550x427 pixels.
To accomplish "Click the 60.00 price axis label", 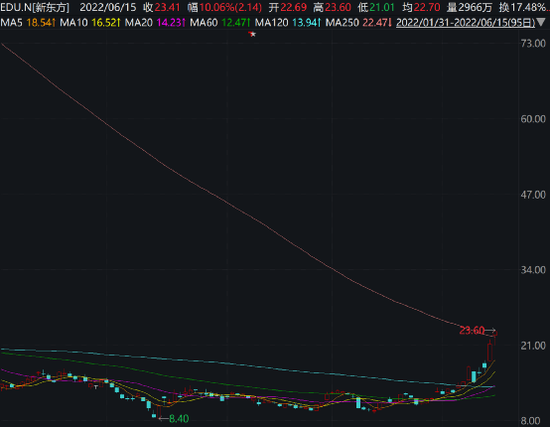I will click(x=533, y=119).
